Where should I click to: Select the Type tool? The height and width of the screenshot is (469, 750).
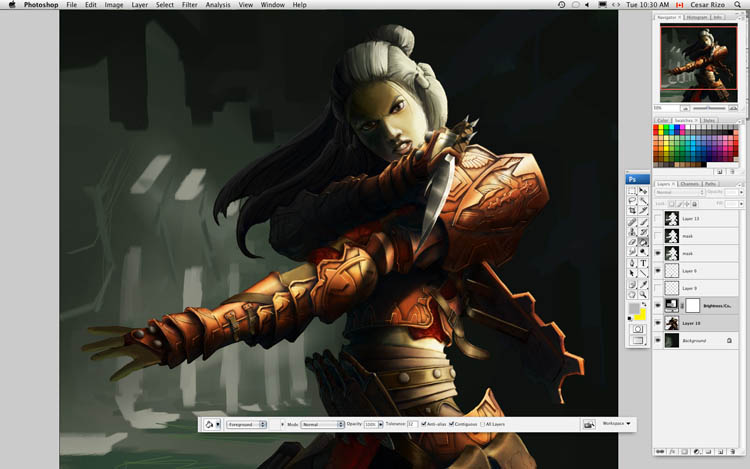click(x=643, y=263)
